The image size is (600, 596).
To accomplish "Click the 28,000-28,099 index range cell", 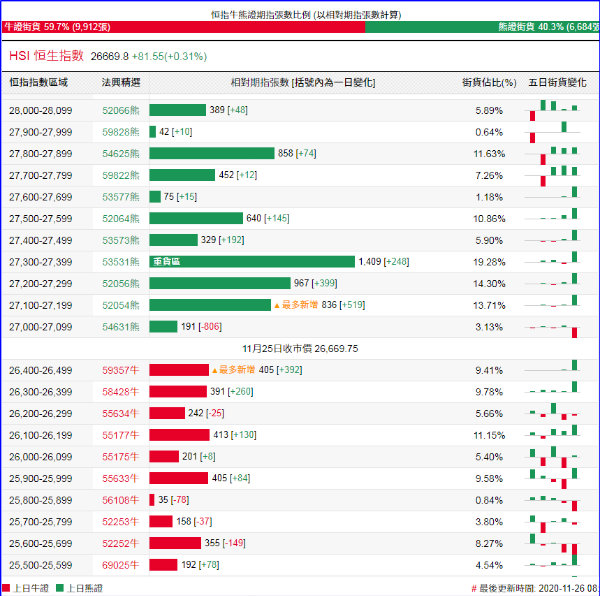I will 41,111.
